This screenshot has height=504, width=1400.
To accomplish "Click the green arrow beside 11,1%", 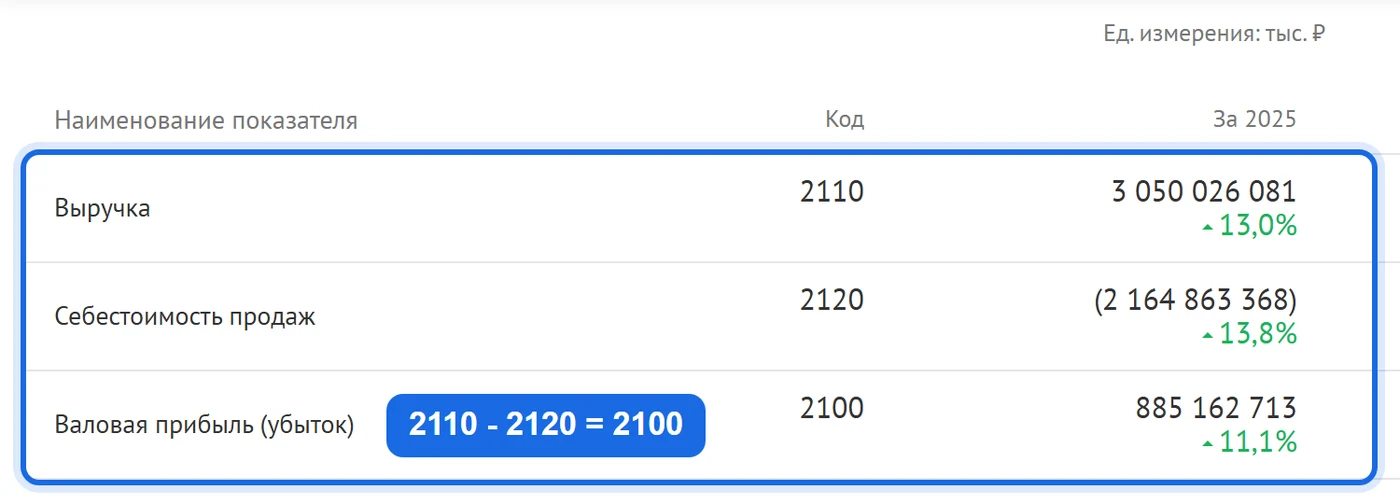I will pyautogui.click(x=1208, y=444).
